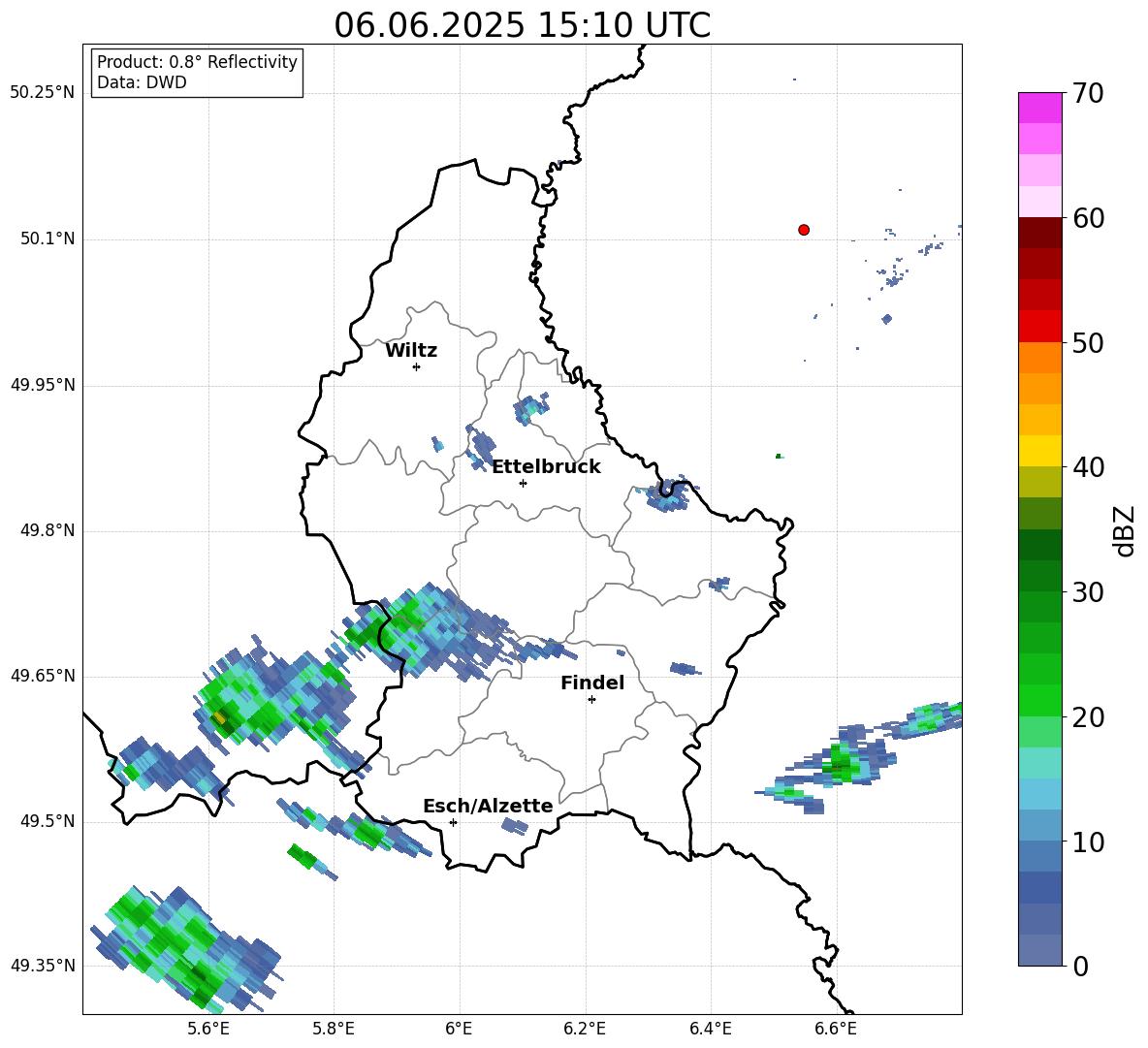Image resolution: width=1148 pixels, height=1048 pixels.
Task: Click the Findel station cross marker
Action: pyautogui.click(x=591, y=700)
